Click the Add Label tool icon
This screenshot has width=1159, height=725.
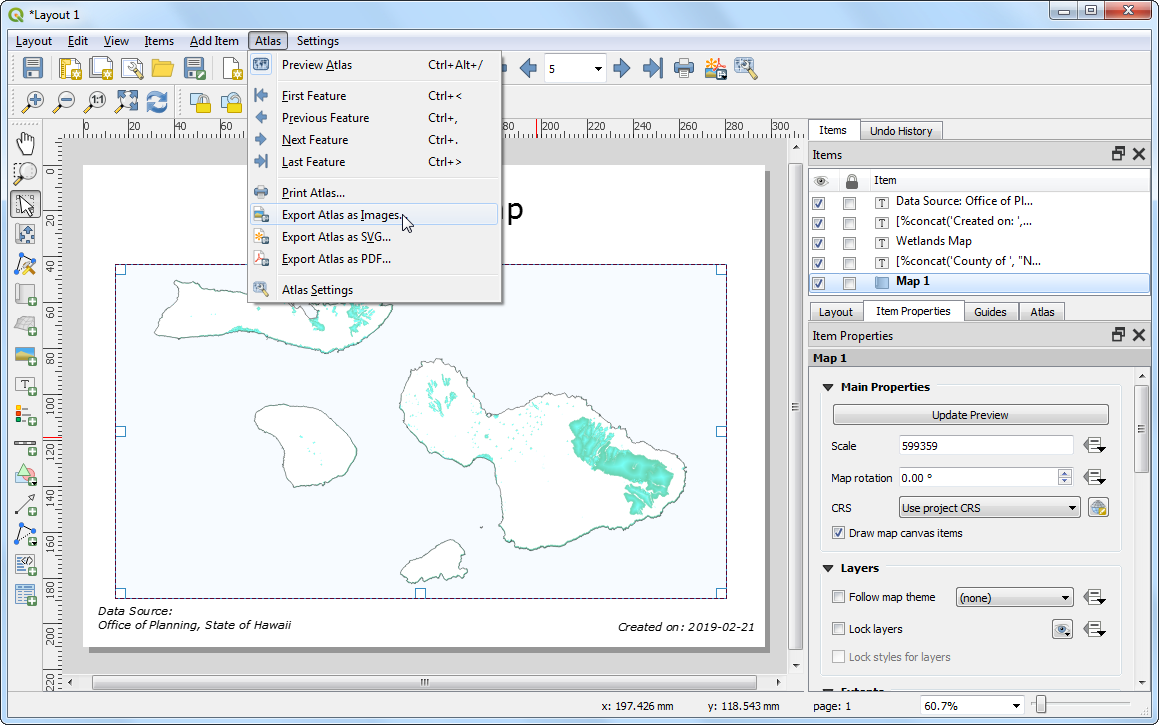(26, 385)
